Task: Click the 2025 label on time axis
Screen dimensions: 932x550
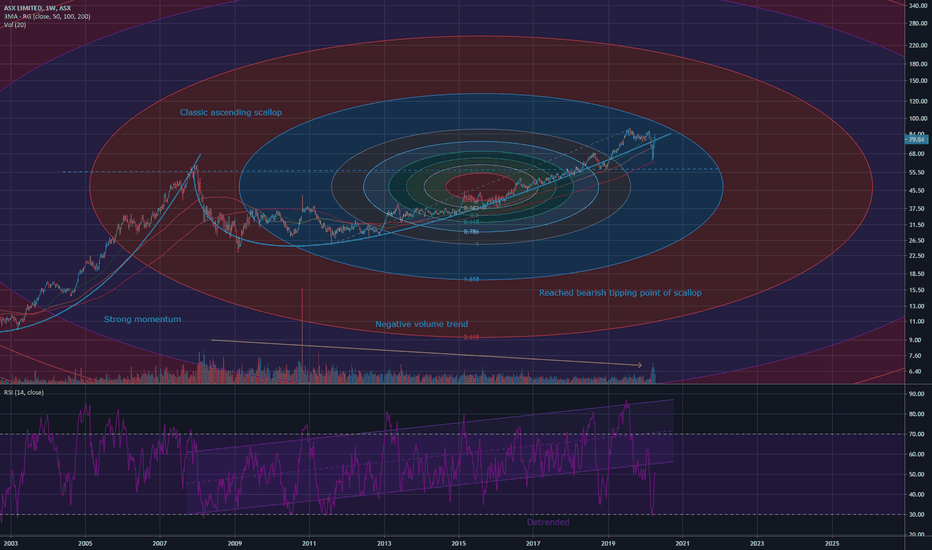Action: pos(832,543)
